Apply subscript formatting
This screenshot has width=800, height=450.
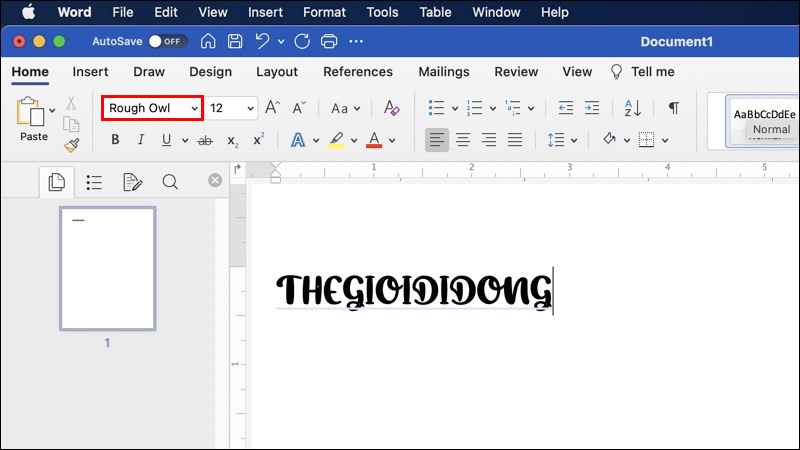[233, 140]
